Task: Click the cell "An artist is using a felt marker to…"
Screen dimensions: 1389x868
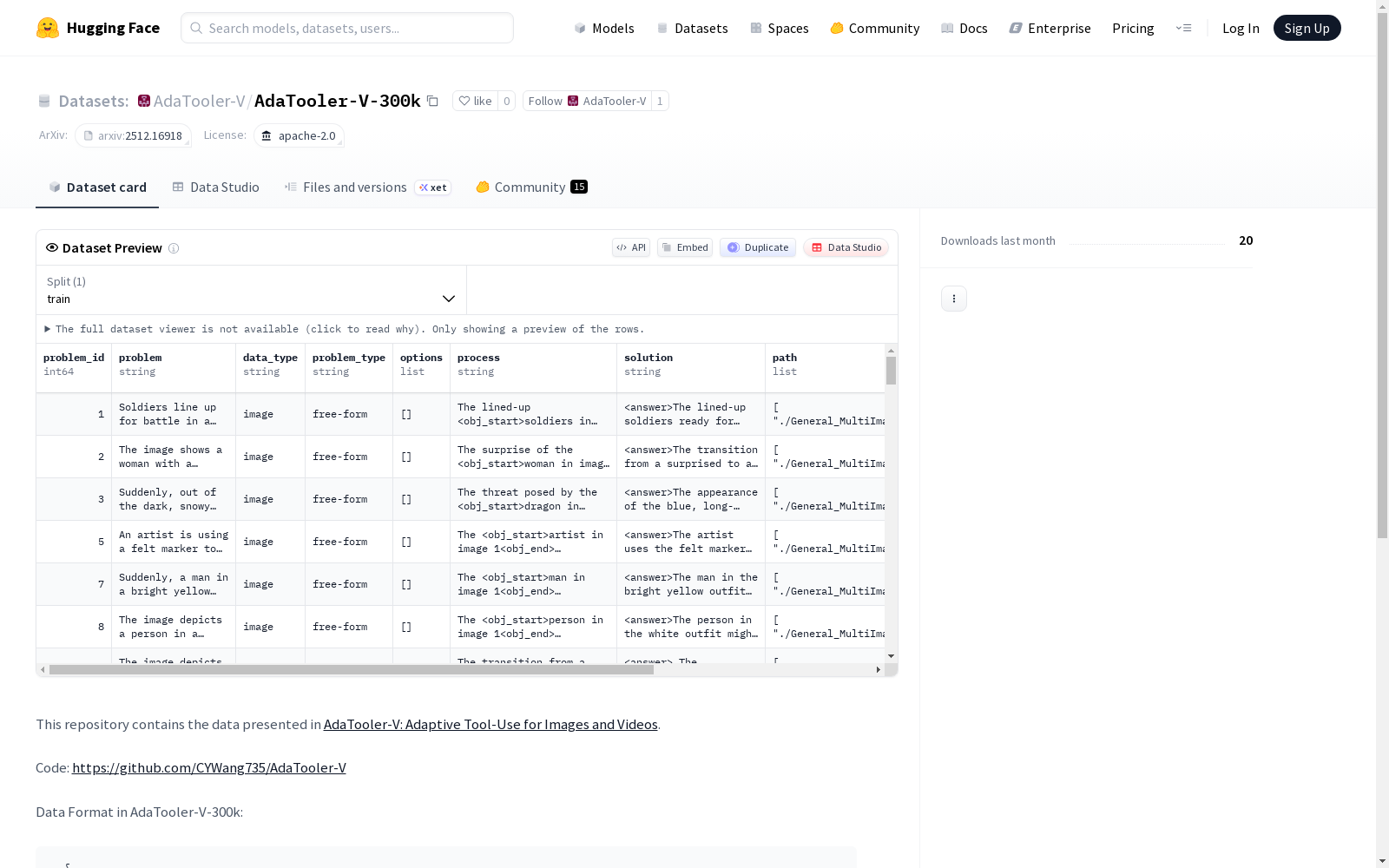Action: (x=174, y=542)
